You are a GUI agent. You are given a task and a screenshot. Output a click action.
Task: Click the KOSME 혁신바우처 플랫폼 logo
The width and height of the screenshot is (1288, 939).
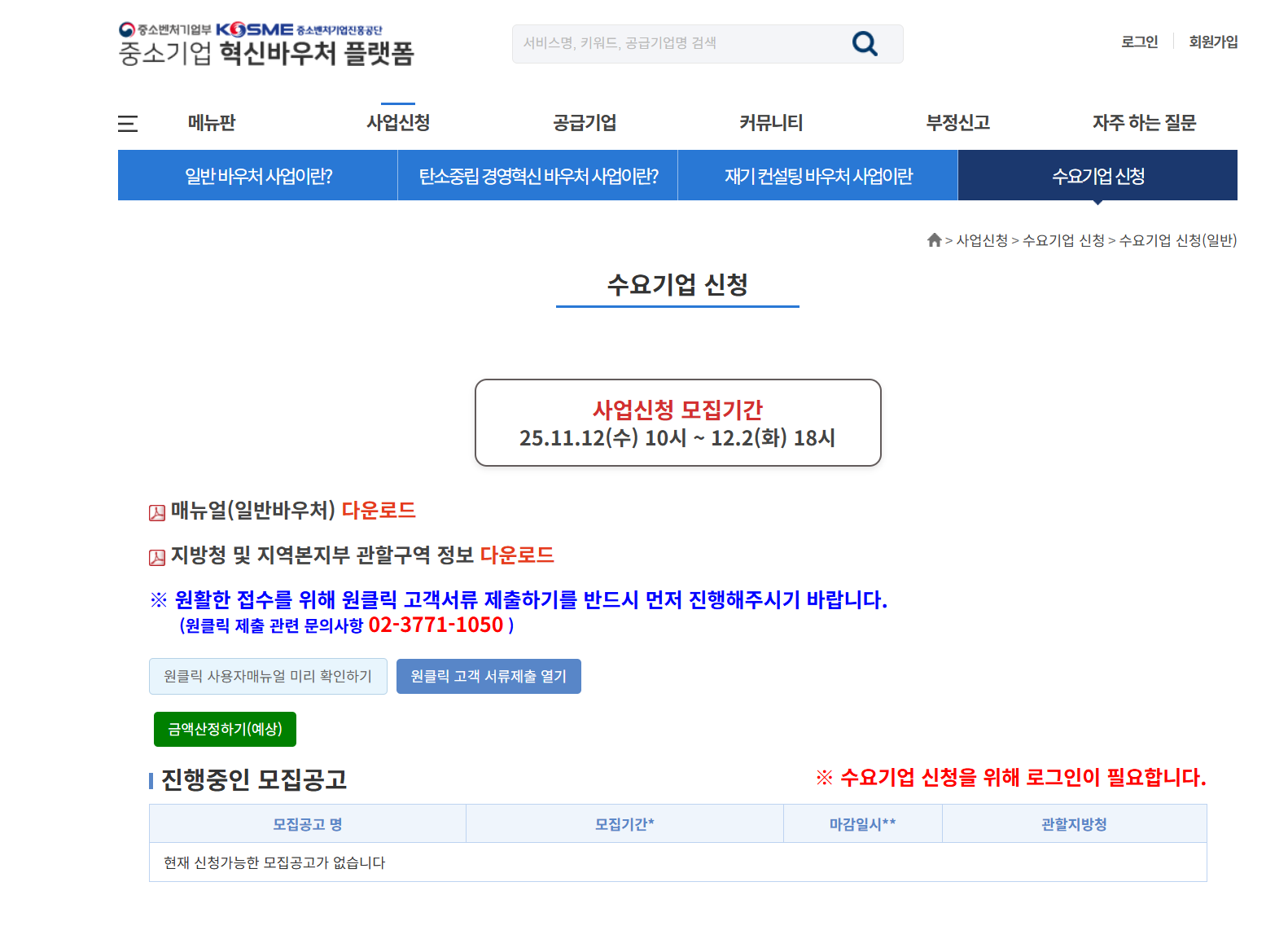point(266,44)
